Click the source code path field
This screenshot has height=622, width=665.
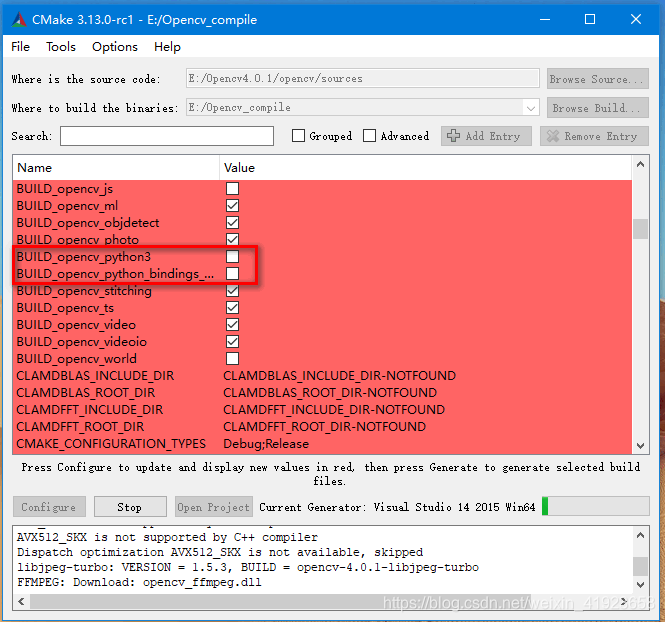pyautogui.click(x=363, y=78)
